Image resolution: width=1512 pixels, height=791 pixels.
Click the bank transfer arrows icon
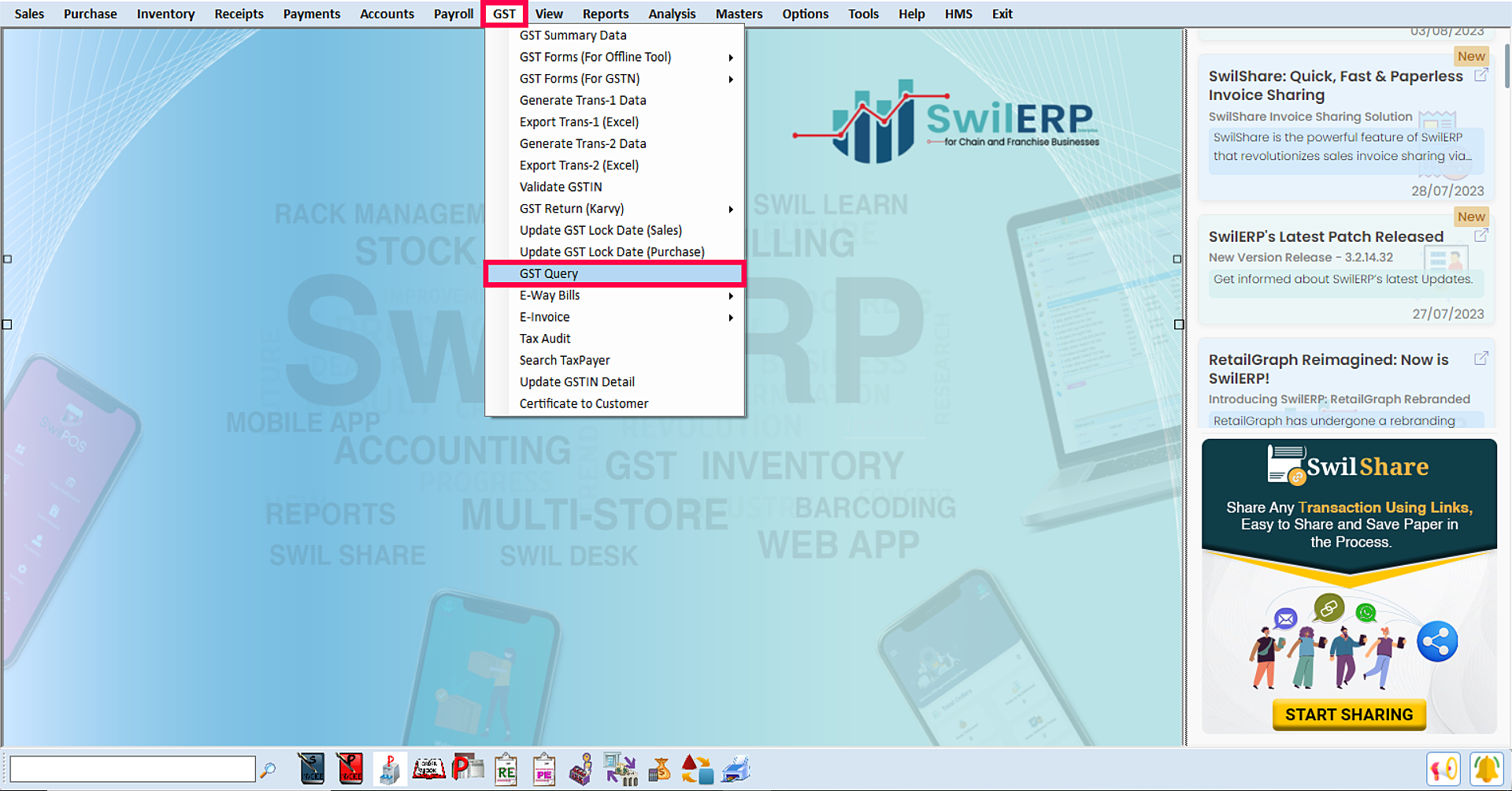coord(621,770)
